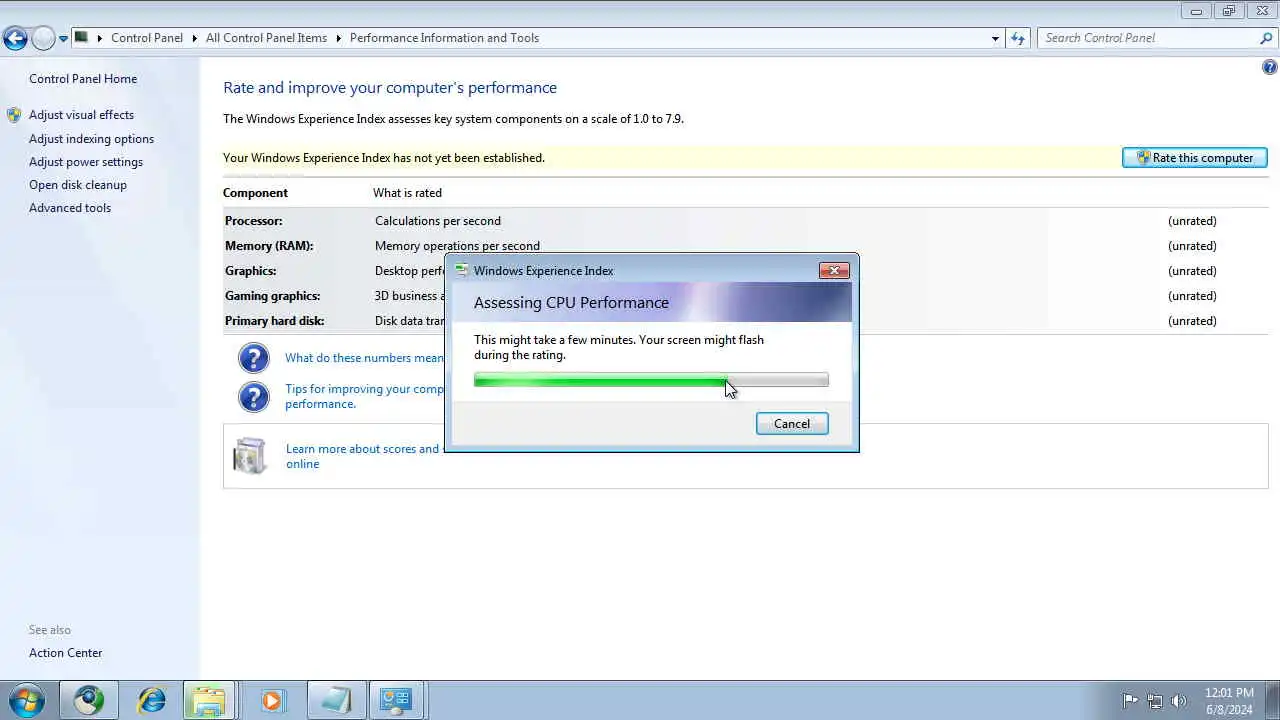Click Calculations per second text

click(438, 221)
